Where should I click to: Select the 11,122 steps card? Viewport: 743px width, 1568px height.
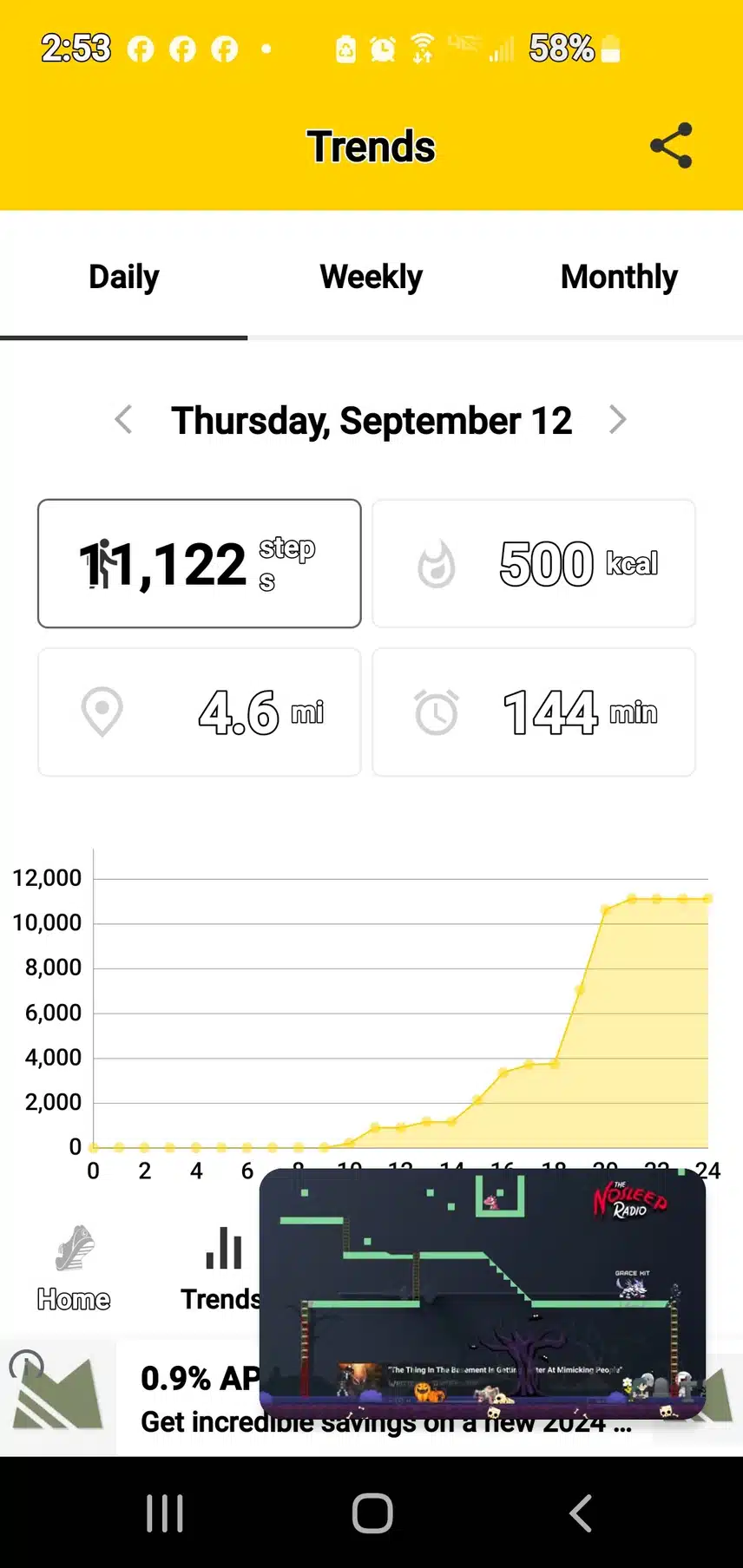pos(200,563)
